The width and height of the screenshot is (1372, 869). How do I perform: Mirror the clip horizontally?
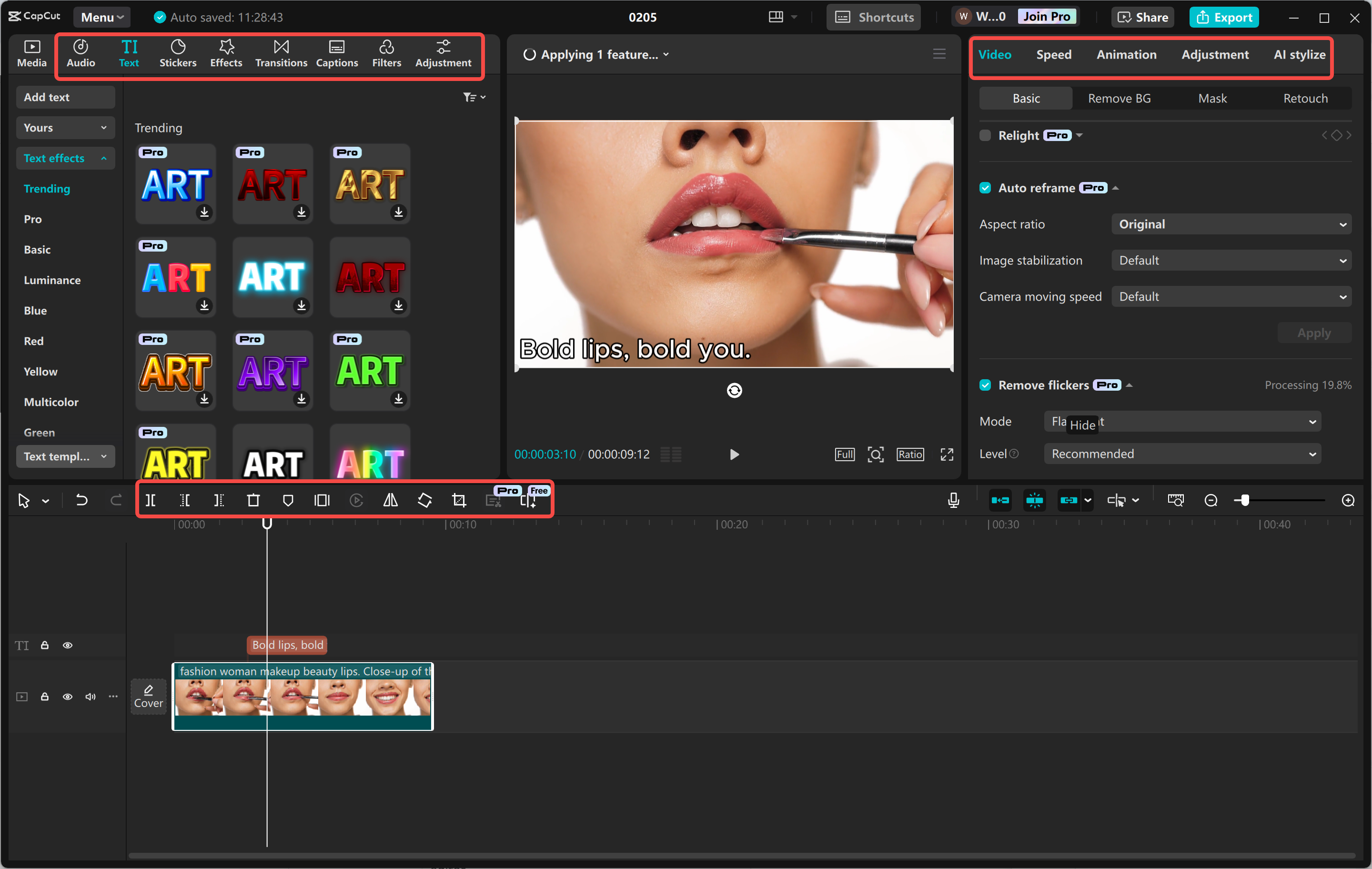pos(390,500)
